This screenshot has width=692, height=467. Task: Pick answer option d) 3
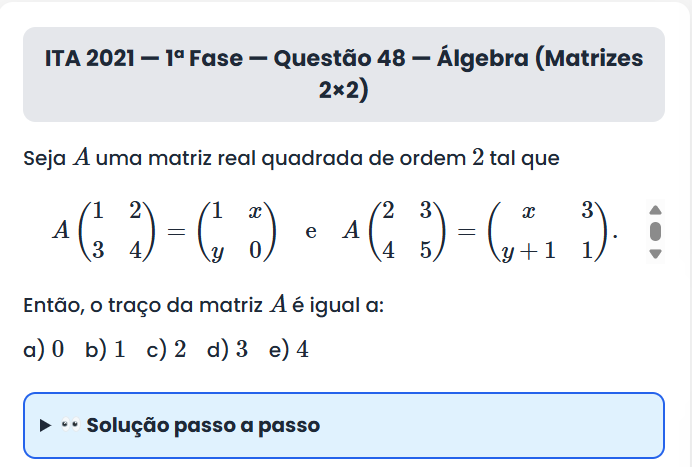click(x=227, y=350)
